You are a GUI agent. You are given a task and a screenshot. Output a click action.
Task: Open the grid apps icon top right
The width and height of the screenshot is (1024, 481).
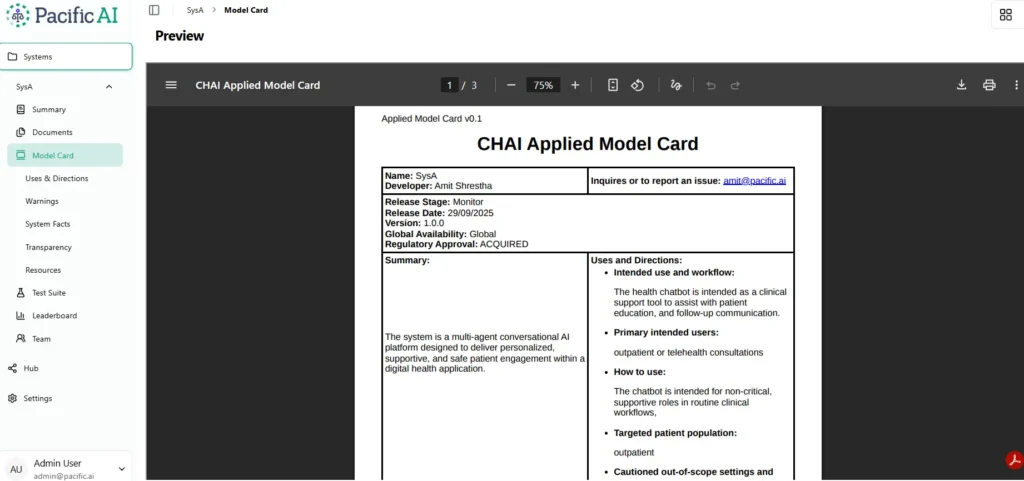(x=1005, y=14)
